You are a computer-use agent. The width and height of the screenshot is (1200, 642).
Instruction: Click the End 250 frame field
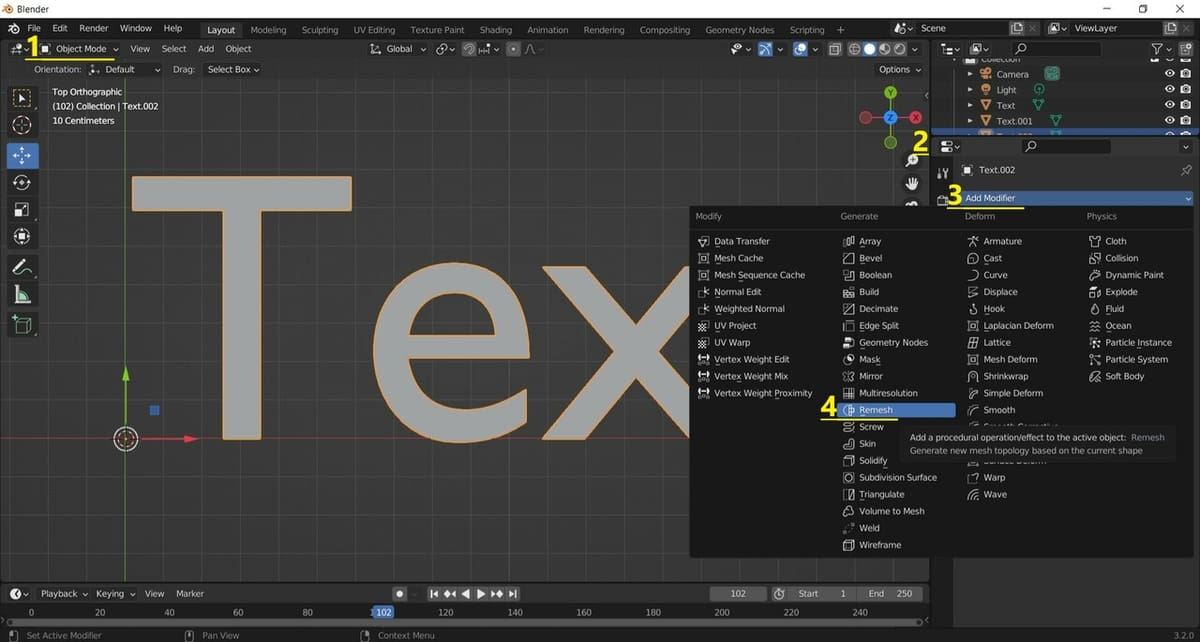pyautogui.click(x=890, y=594)
